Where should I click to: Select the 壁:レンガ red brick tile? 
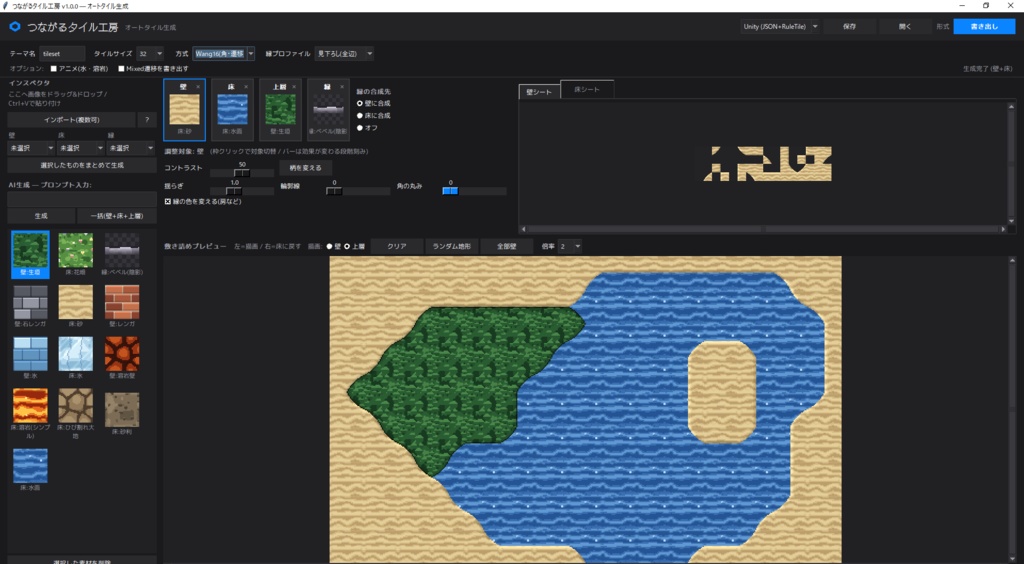click(122, 306)
